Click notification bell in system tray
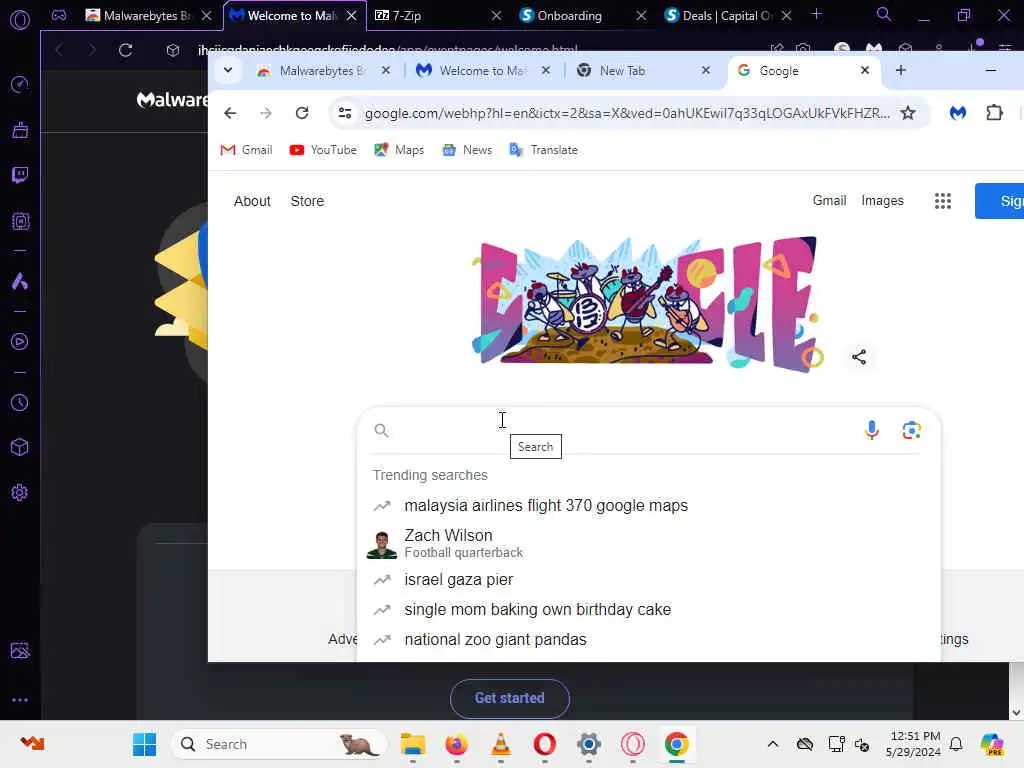Viewport: 1024px width, 768px height. point(955,744)
